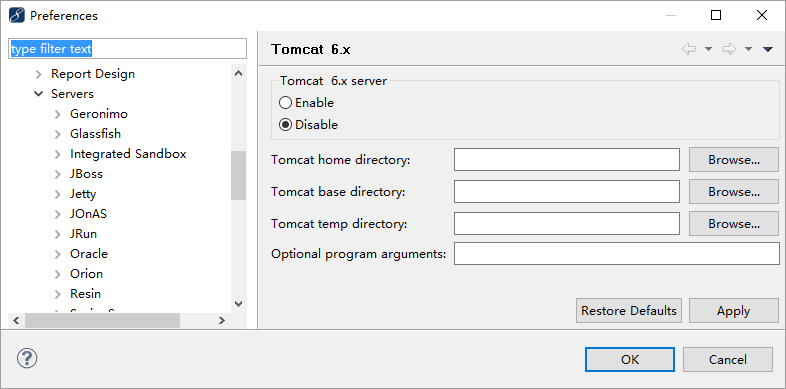Click the tree scroll down arrow
This screenshot has height=389, width=786.
point(239,303)
